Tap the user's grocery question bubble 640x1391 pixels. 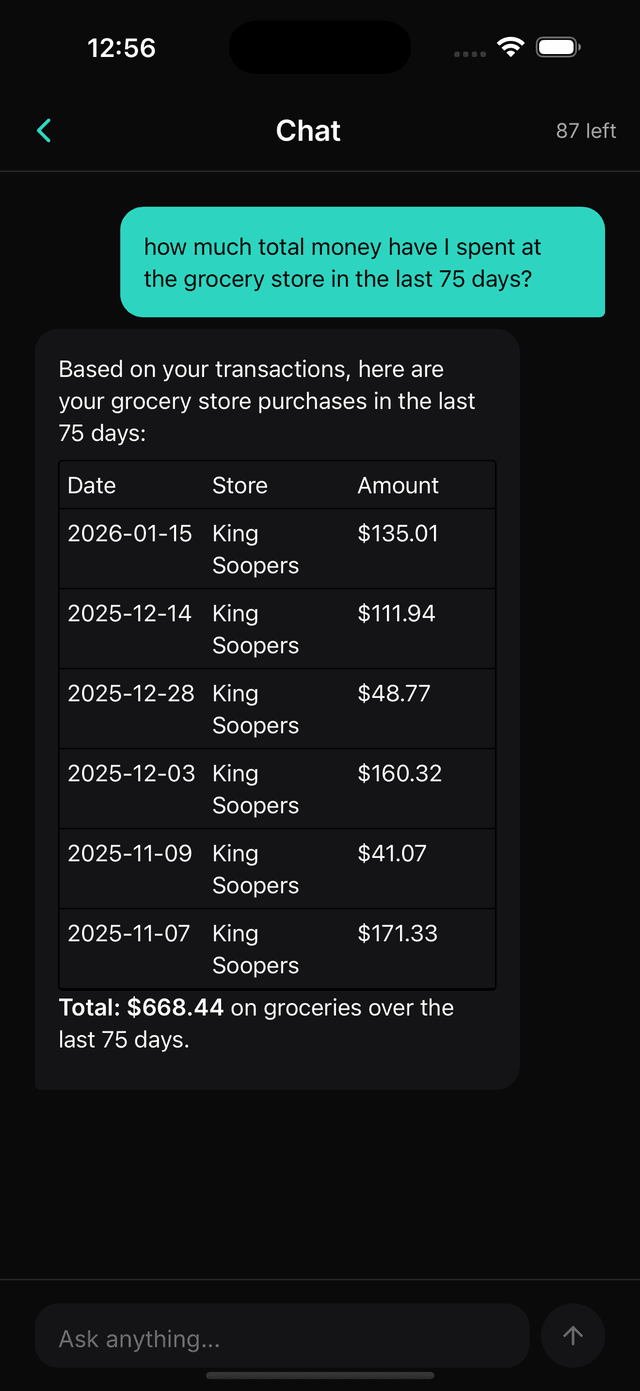[x=362, y=262]
